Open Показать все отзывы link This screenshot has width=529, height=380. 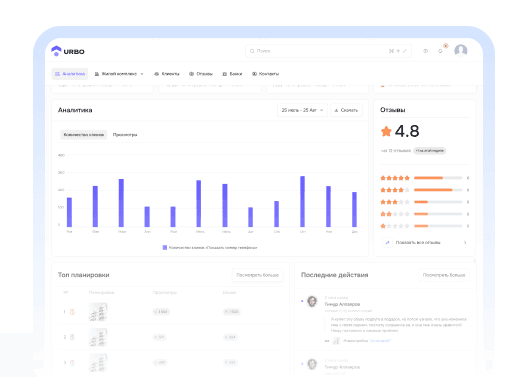click(418, 242)
